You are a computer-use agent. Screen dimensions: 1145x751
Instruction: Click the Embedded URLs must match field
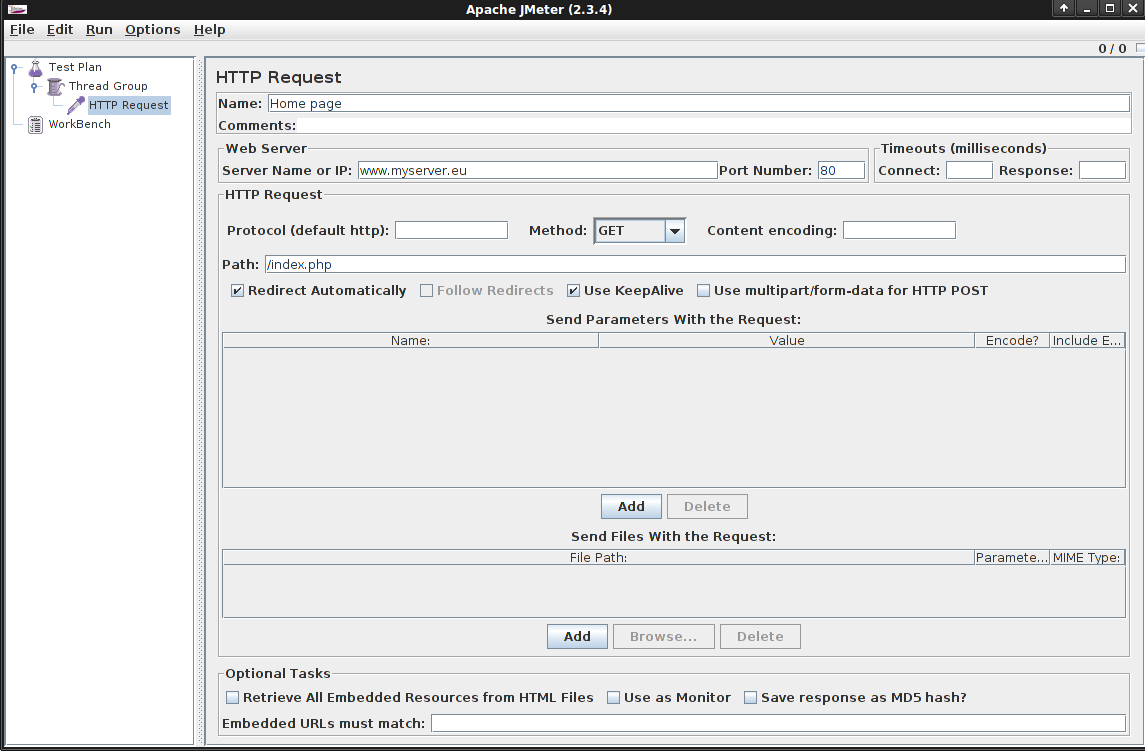778,723
